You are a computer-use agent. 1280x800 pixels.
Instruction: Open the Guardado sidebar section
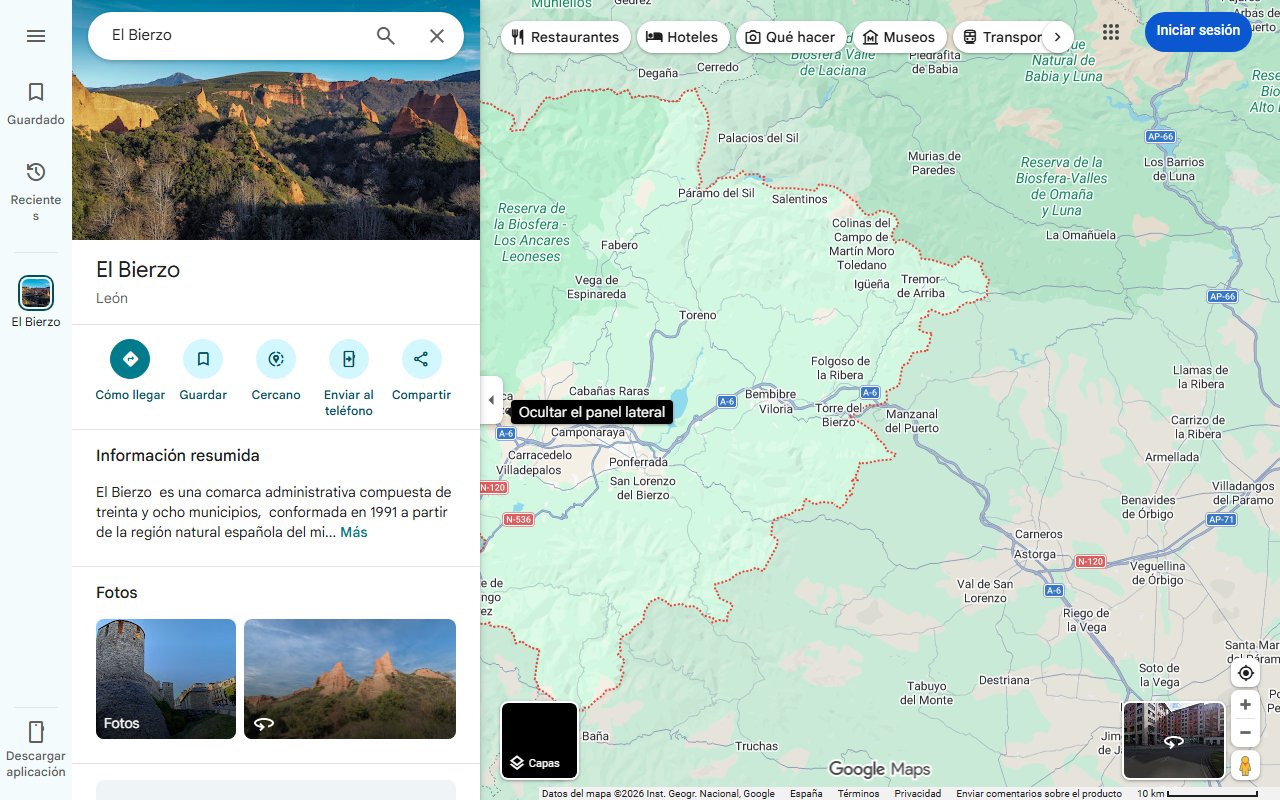(x=36, y=100)
